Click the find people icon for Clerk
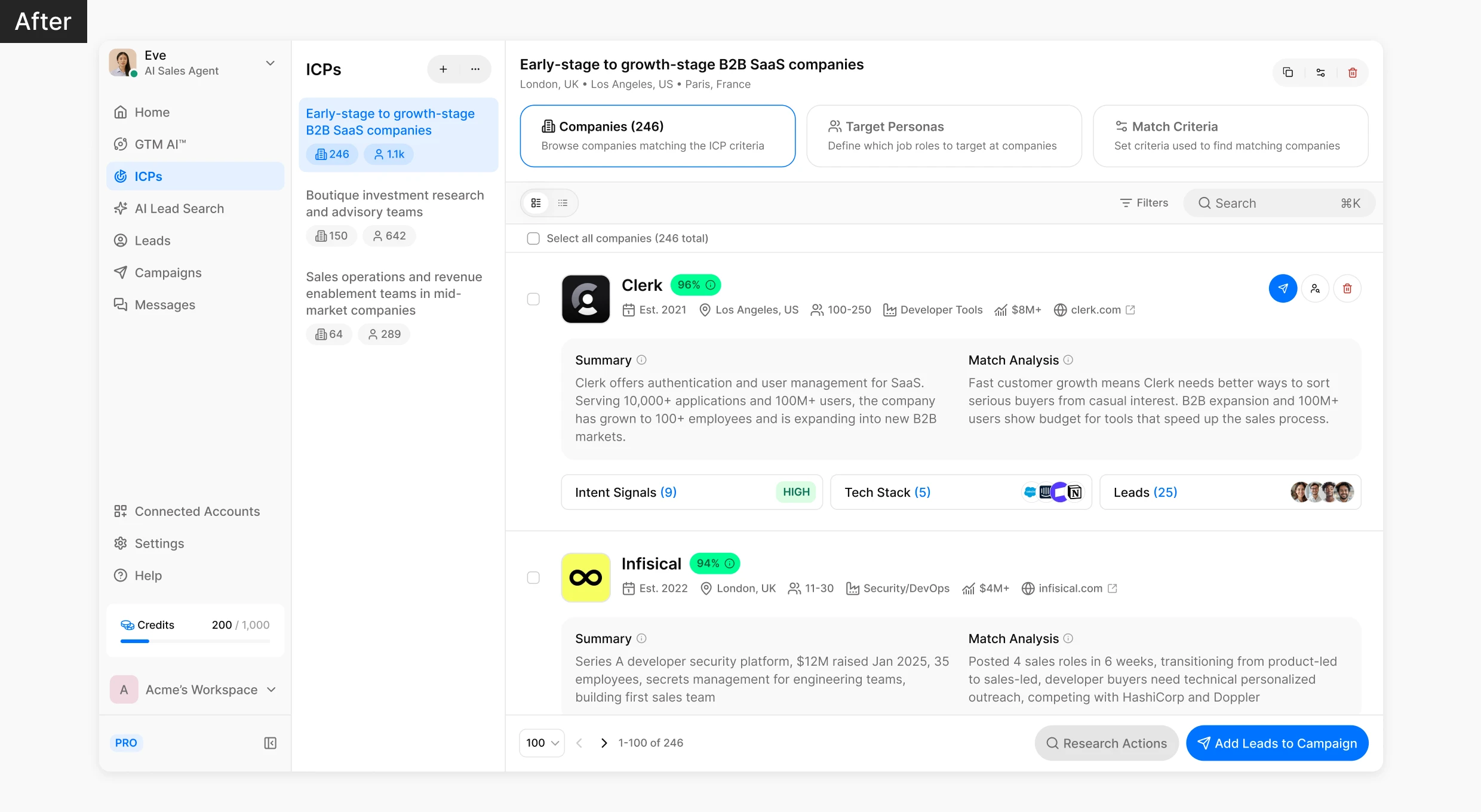The height and width of the screenshot is (812, 1481). [x=1315, y=288]
